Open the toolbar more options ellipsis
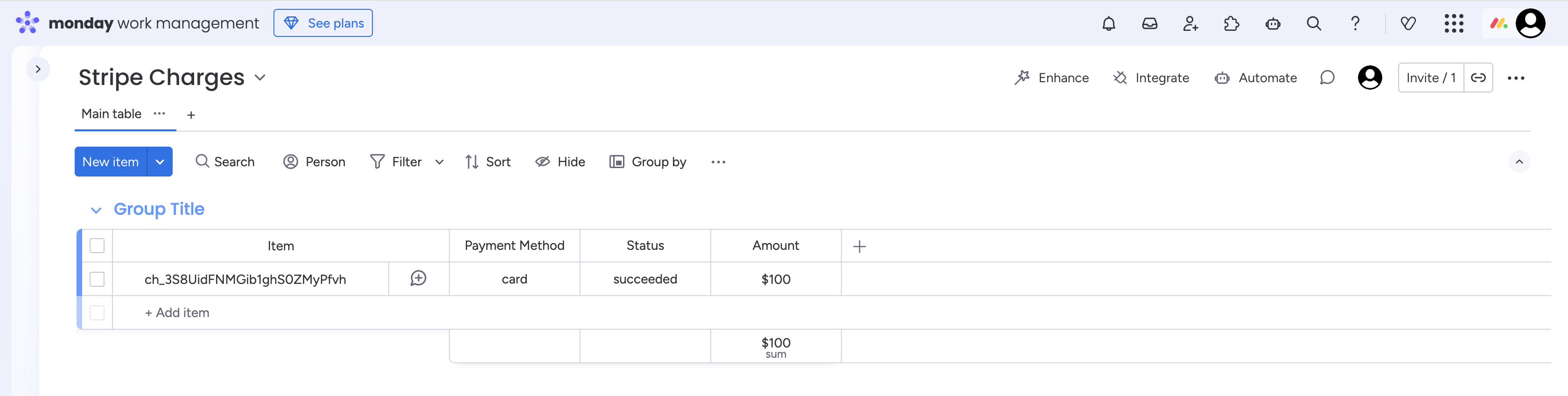 click(x=718, y=162)
